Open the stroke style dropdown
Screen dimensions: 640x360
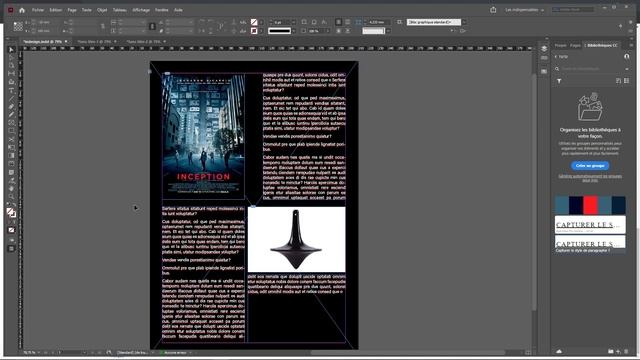coord(293,31)
